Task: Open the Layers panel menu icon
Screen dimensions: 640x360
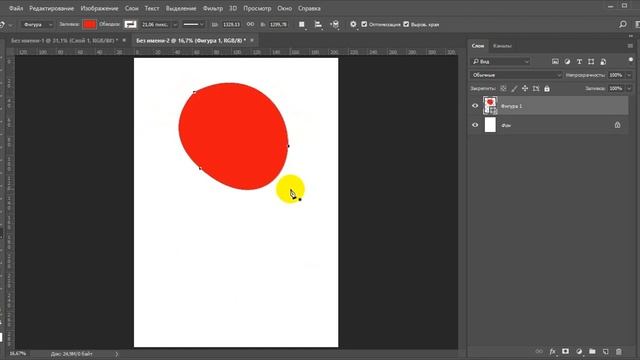Action: click(630, 46)
